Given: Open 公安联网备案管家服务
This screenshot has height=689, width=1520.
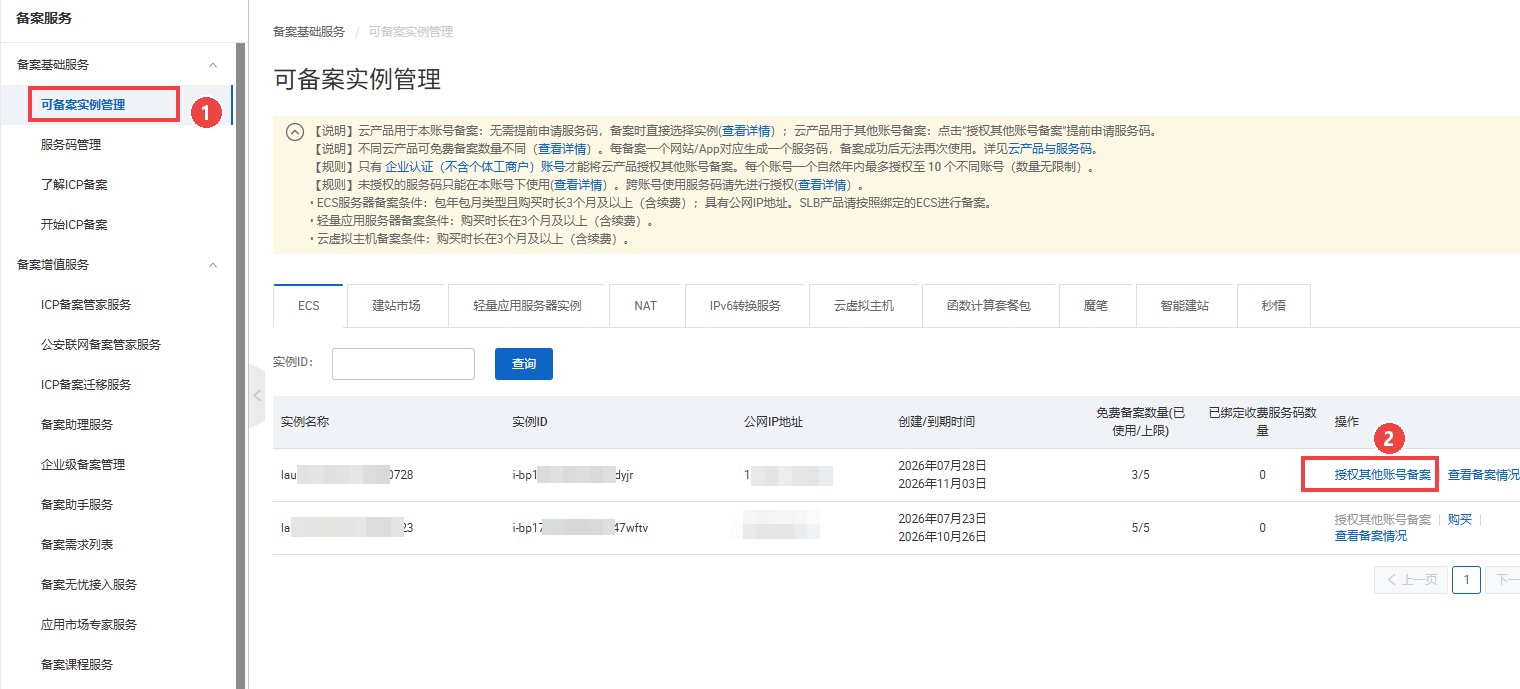Looking at the screenshot, I should coord(101,345).
